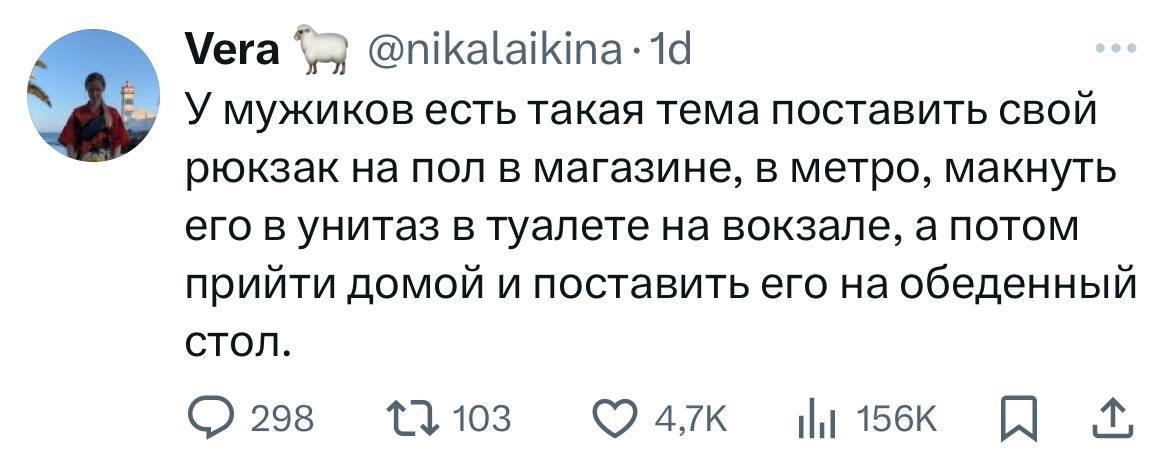Click the 103 reposts count
Screen dimensions: 1170x468
pos(482,418)
